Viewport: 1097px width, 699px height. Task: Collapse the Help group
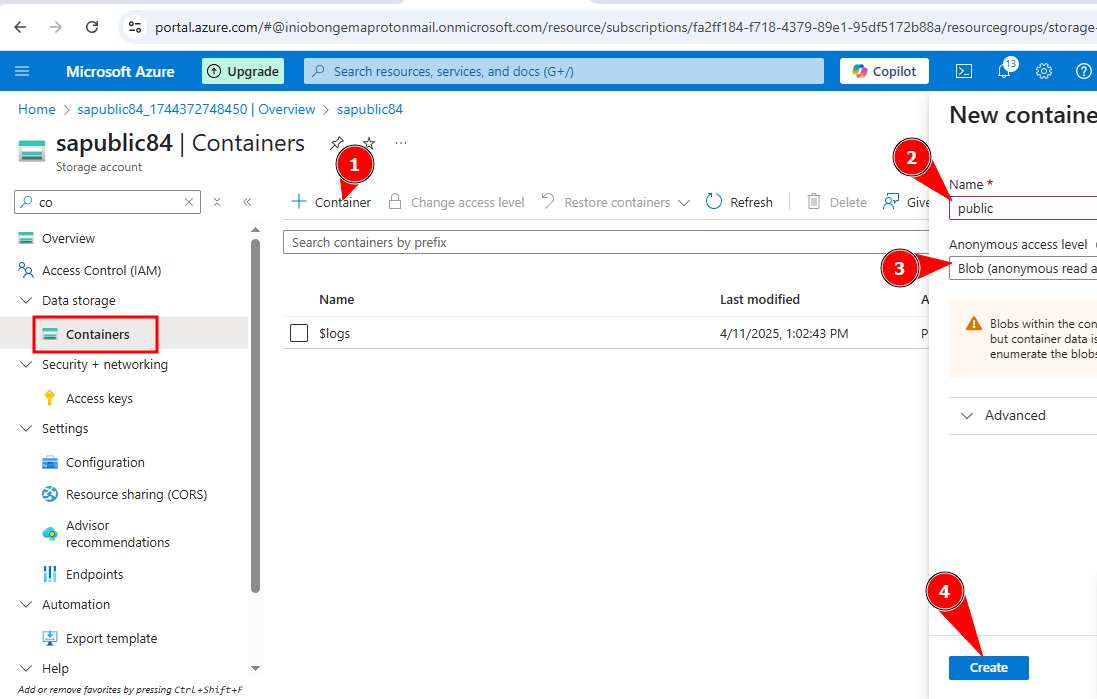(26, 668)
